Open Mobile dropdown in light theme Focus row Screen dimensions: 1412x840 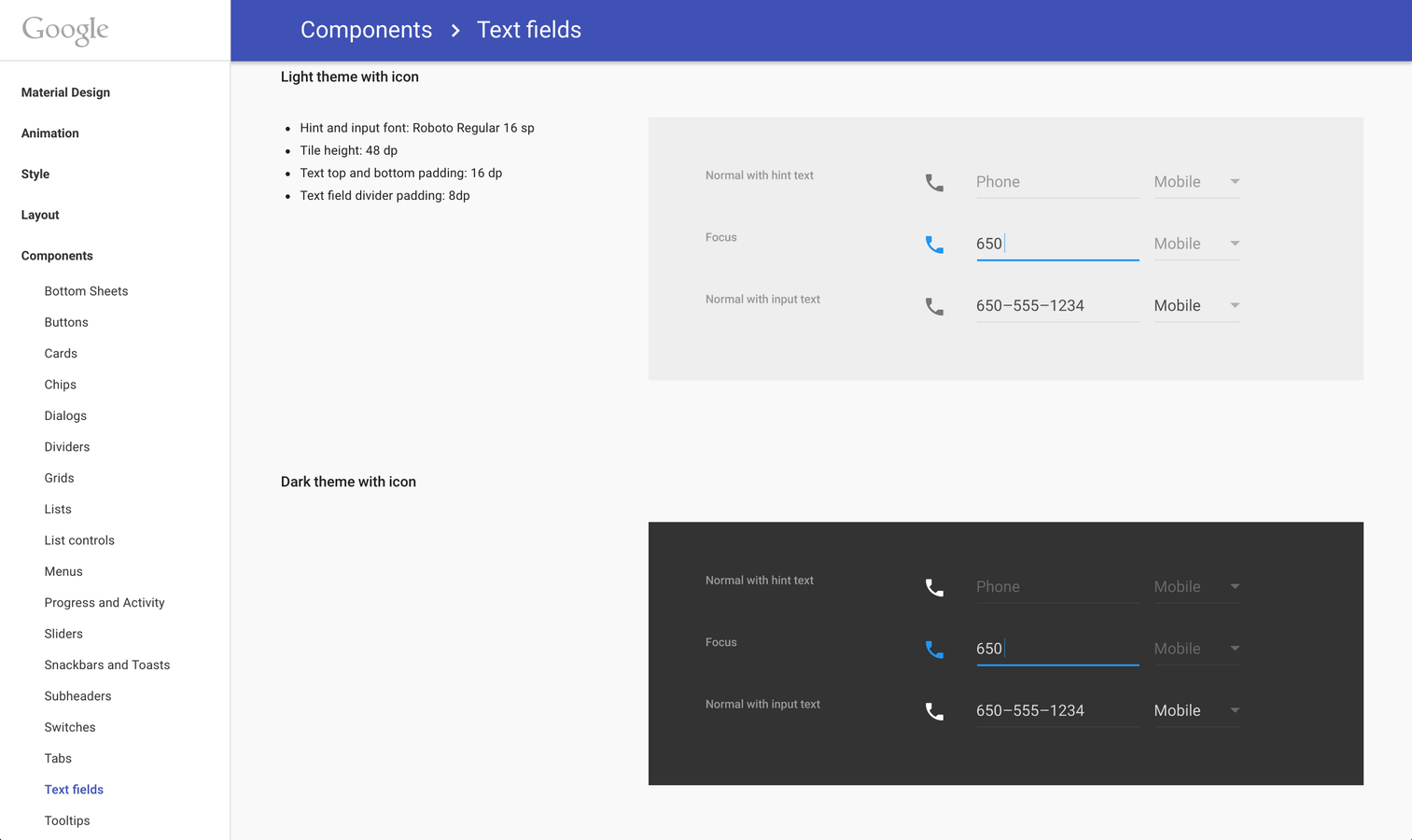pos(1196,244)
